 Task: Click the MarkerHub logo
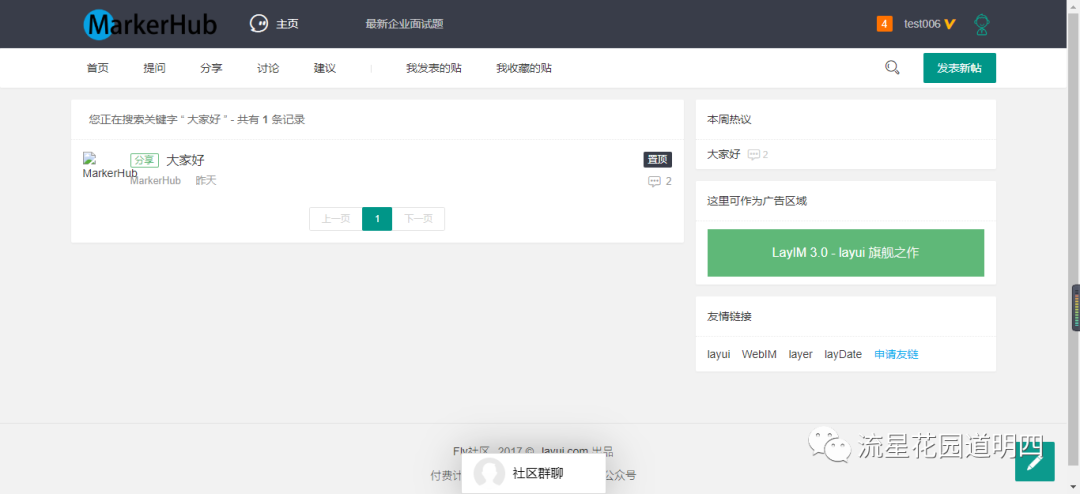[150, 24]
